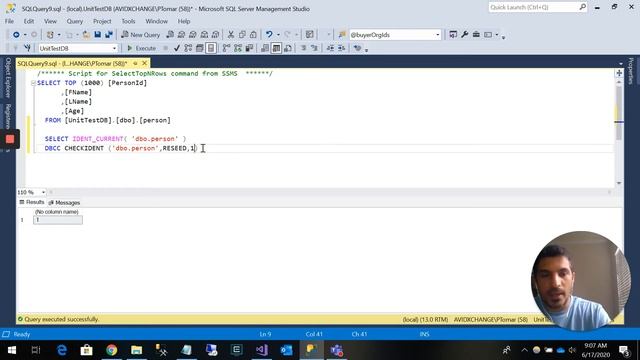The width and height of the screenshot is (640, 360).
Task: Display the Estimated Execution Plan
Action: 188,48
